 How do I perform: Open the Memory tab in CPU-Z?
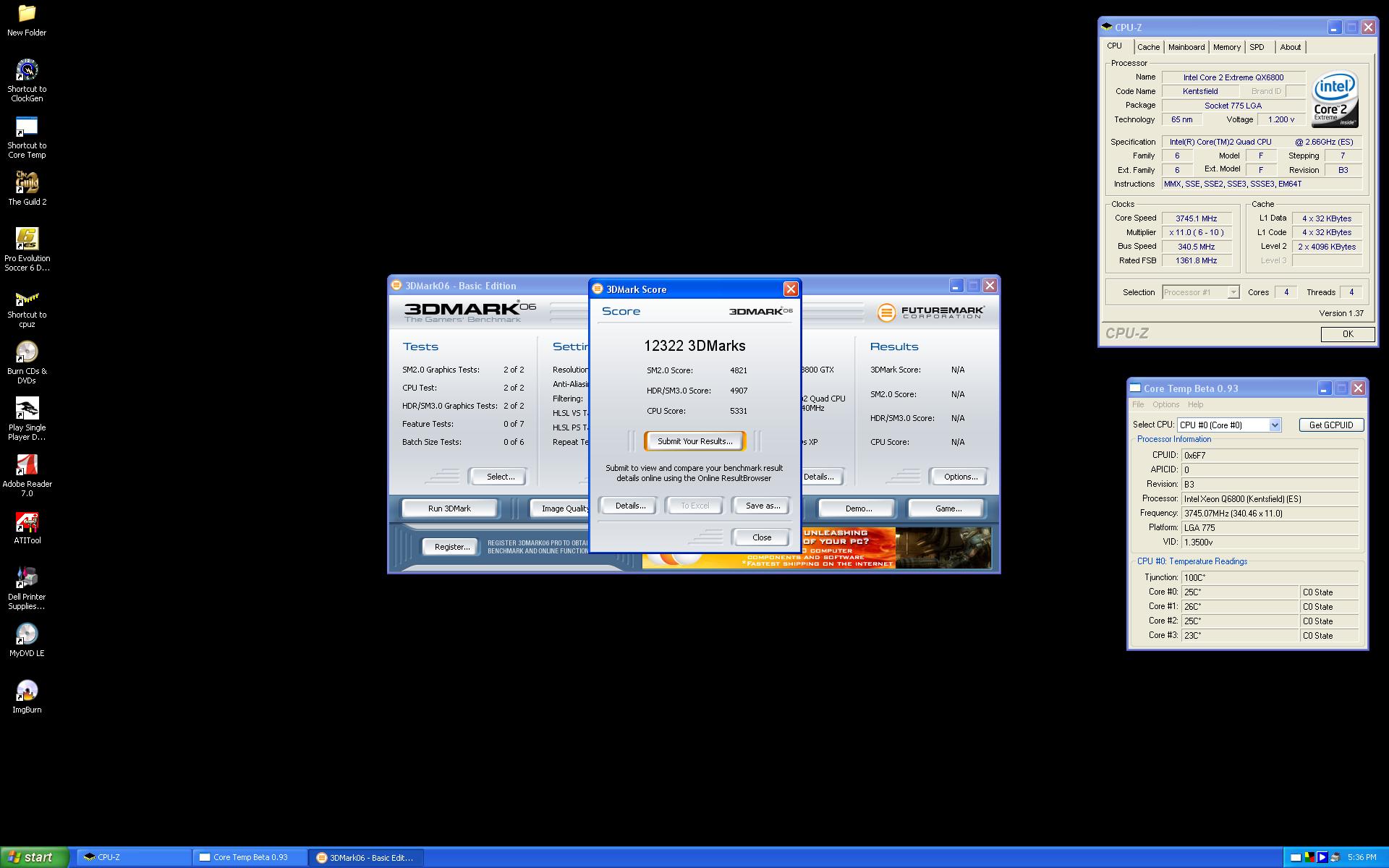(x=1227, y=47)
